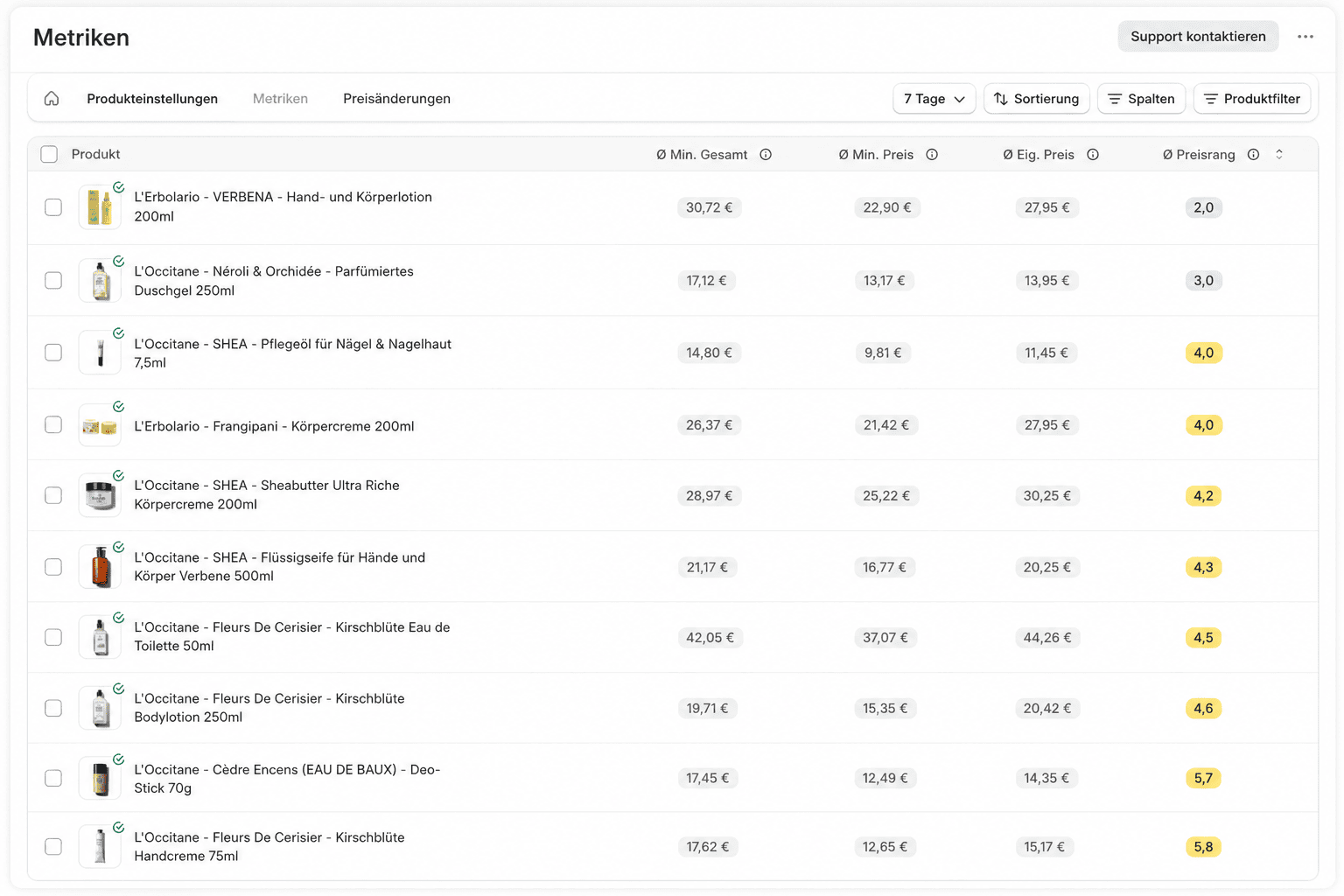Viewport: 1344px width, 896px height.
Task: Check the Cèdre Encens Deo-Stick row
Action: coord(53,778)
